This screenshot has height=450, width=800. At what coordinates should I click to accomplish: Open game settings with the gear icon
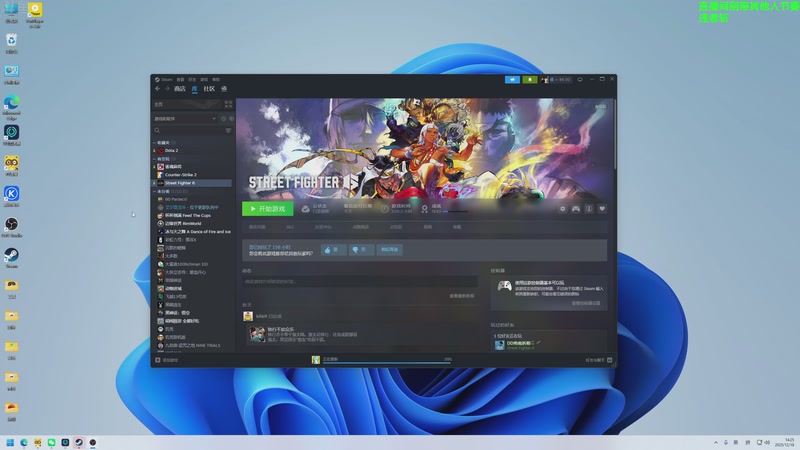pos(562,209)
